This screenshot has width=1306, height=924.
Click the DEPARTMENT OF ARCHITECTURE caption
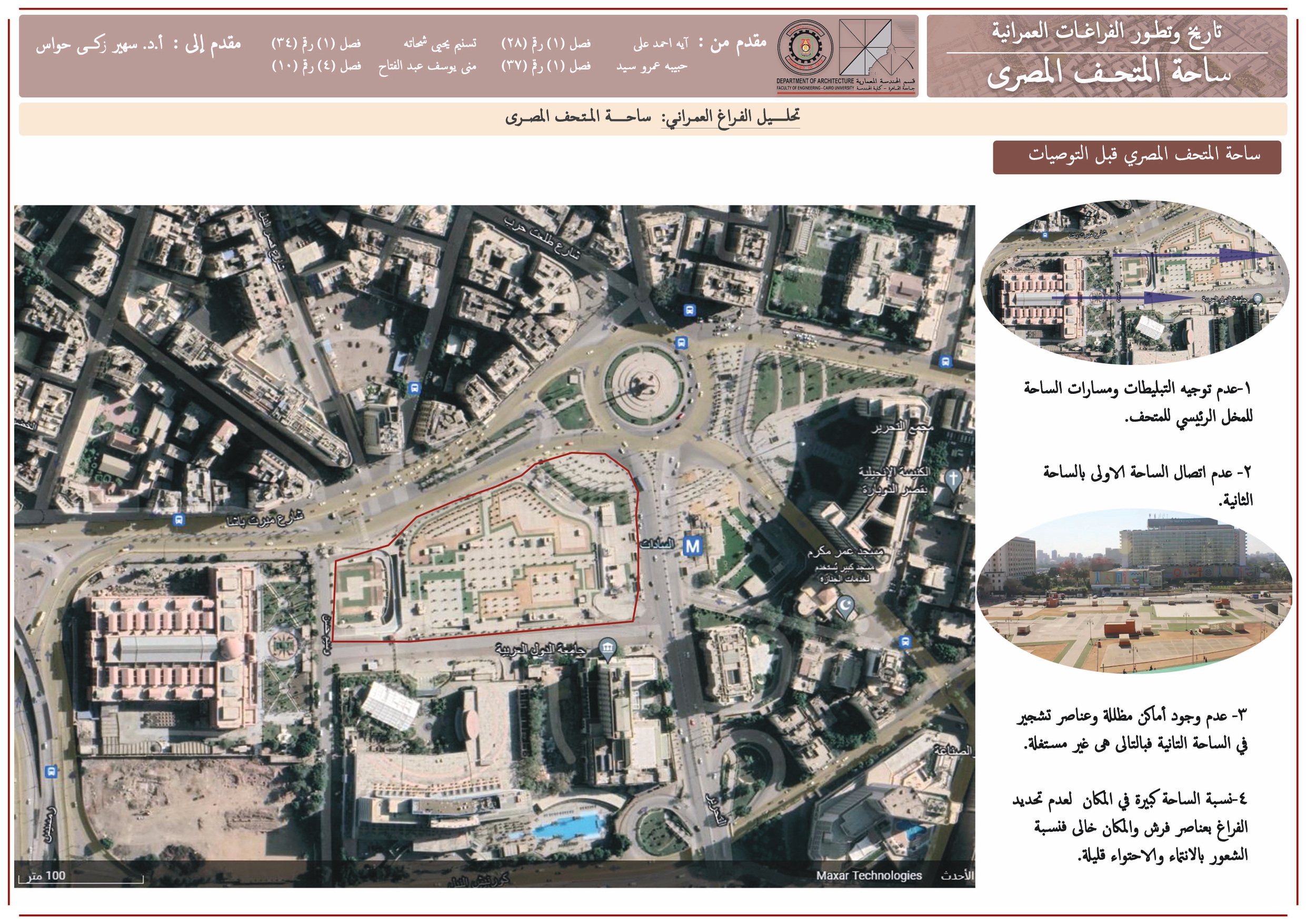pyautogui.click(x=815, y=82)
